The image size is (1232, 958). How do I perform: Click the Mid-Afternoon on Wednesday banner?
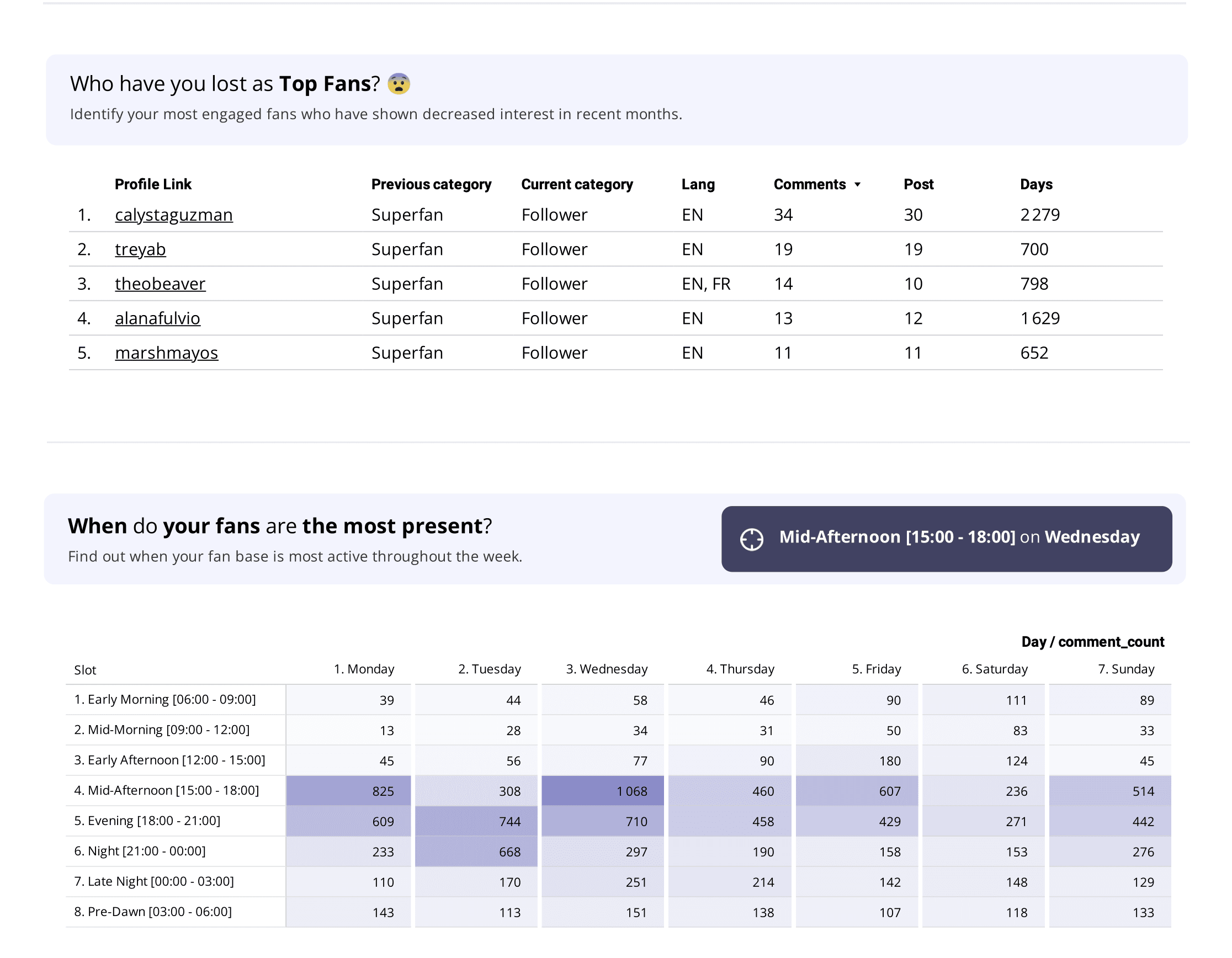tap(947, 539)
